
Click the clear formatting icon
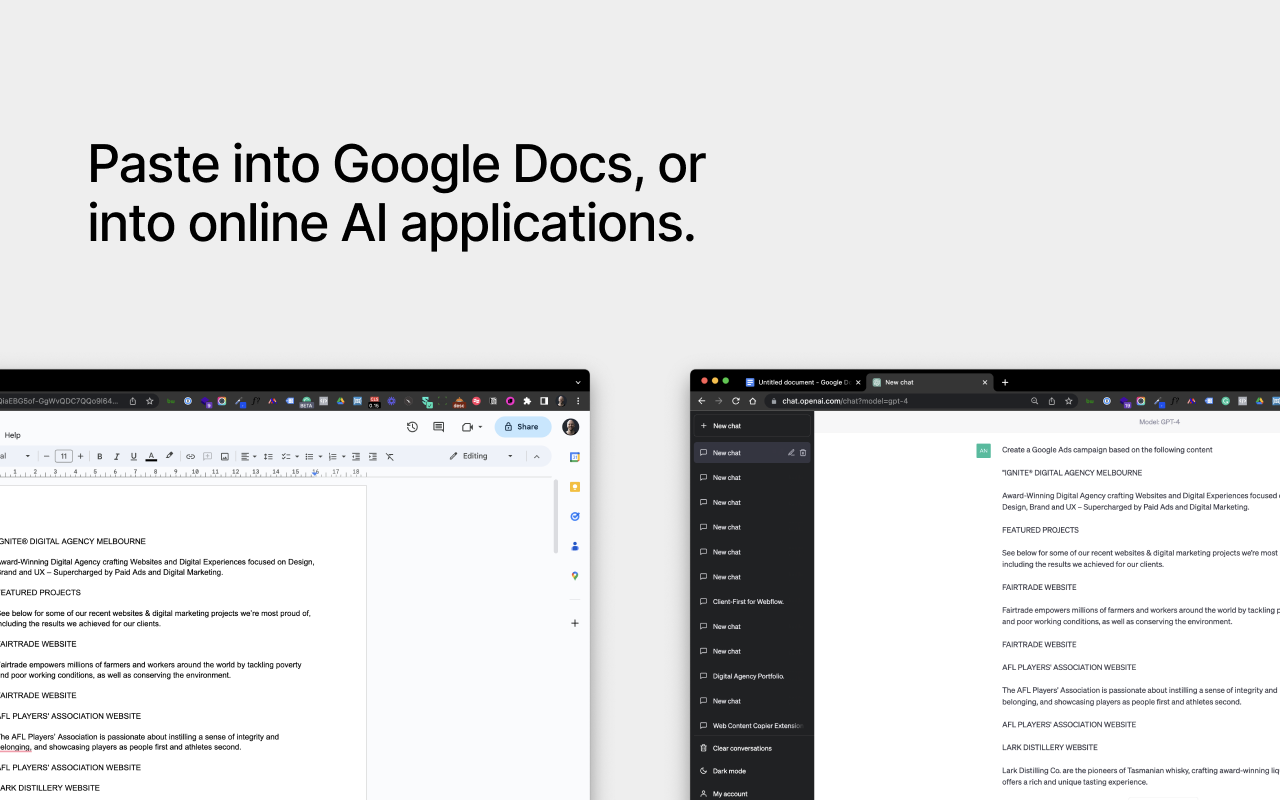[x=390, y=456]
